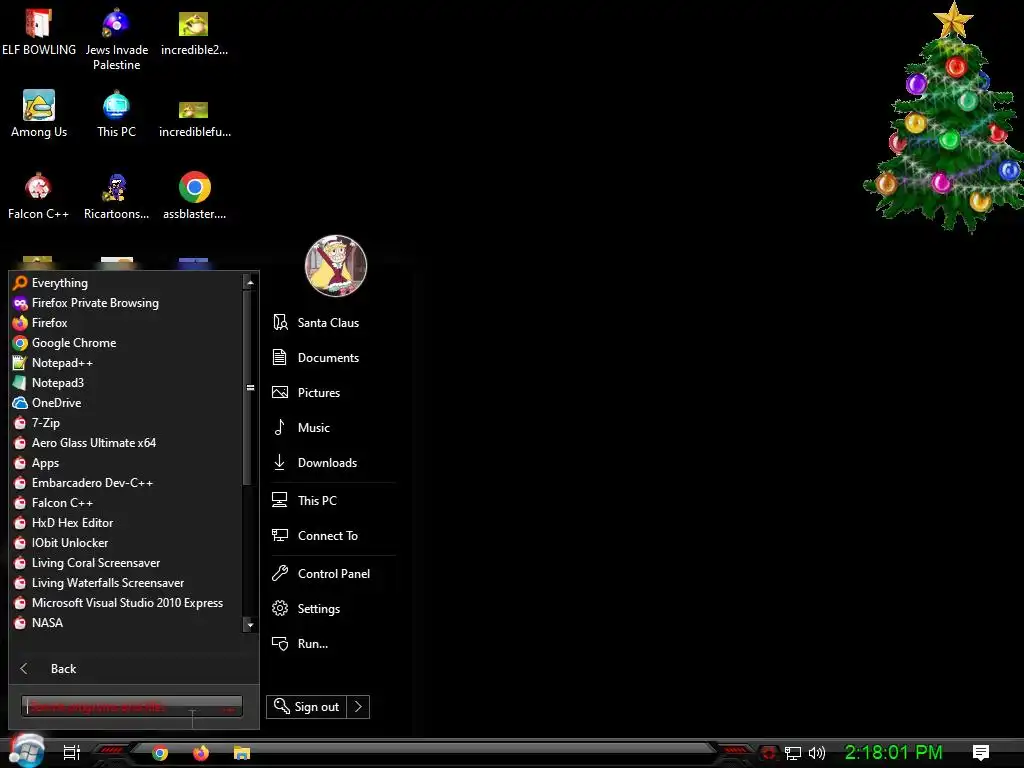Open ELF BOWLING desktop icon
Image resolution: width=1024 pixels, height=768 pixels.
[39, 32]
